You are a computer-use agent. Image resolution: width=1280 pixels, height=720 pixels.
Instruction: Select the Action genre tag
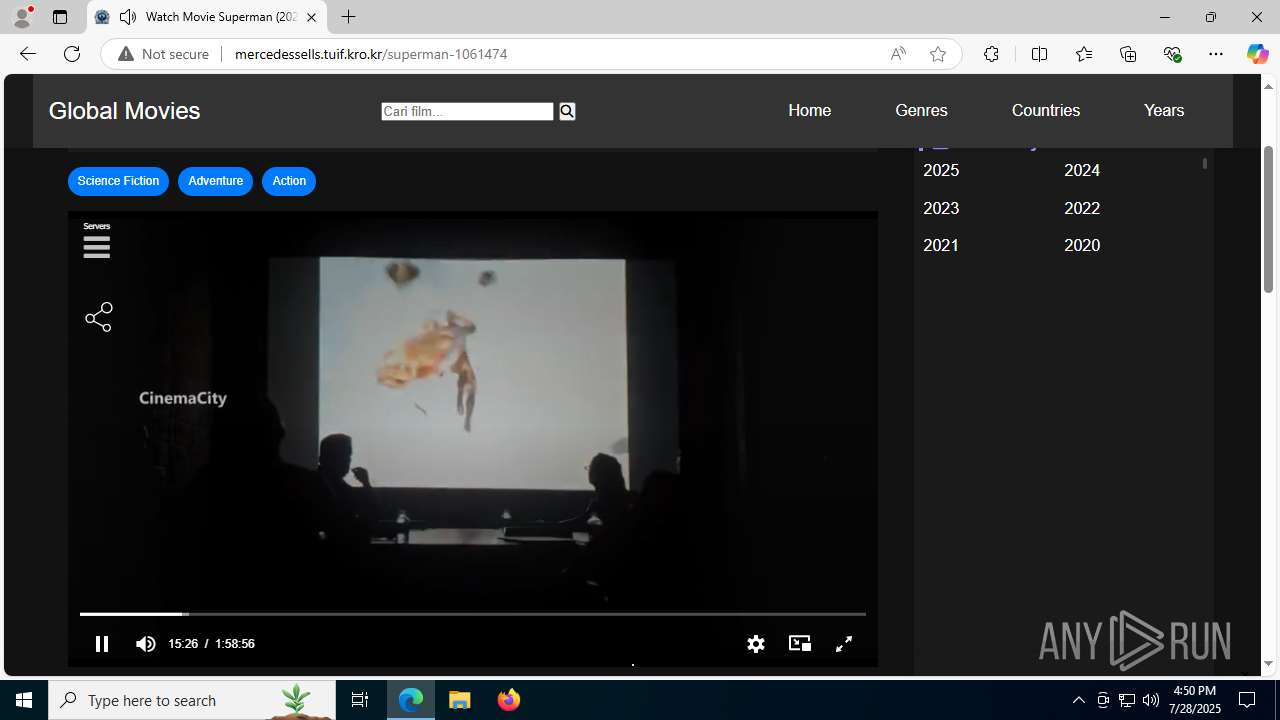click(289, 181)
